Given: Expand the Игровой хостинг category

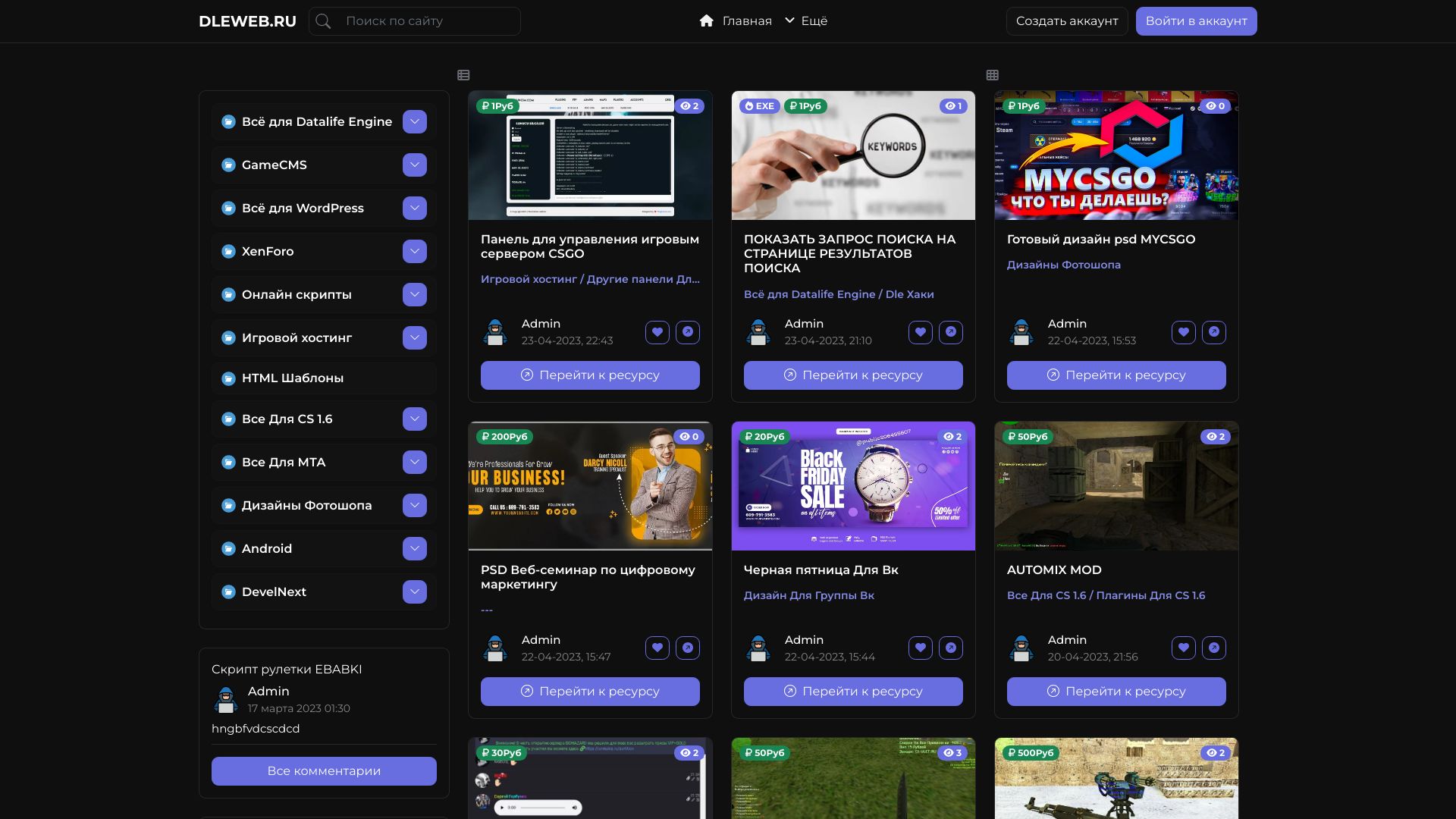Looking at the screenshot, I should pos(415,338).
